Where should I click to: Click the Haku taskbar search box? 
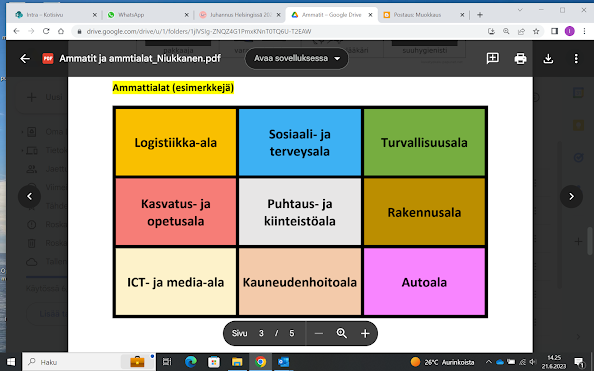89,362
